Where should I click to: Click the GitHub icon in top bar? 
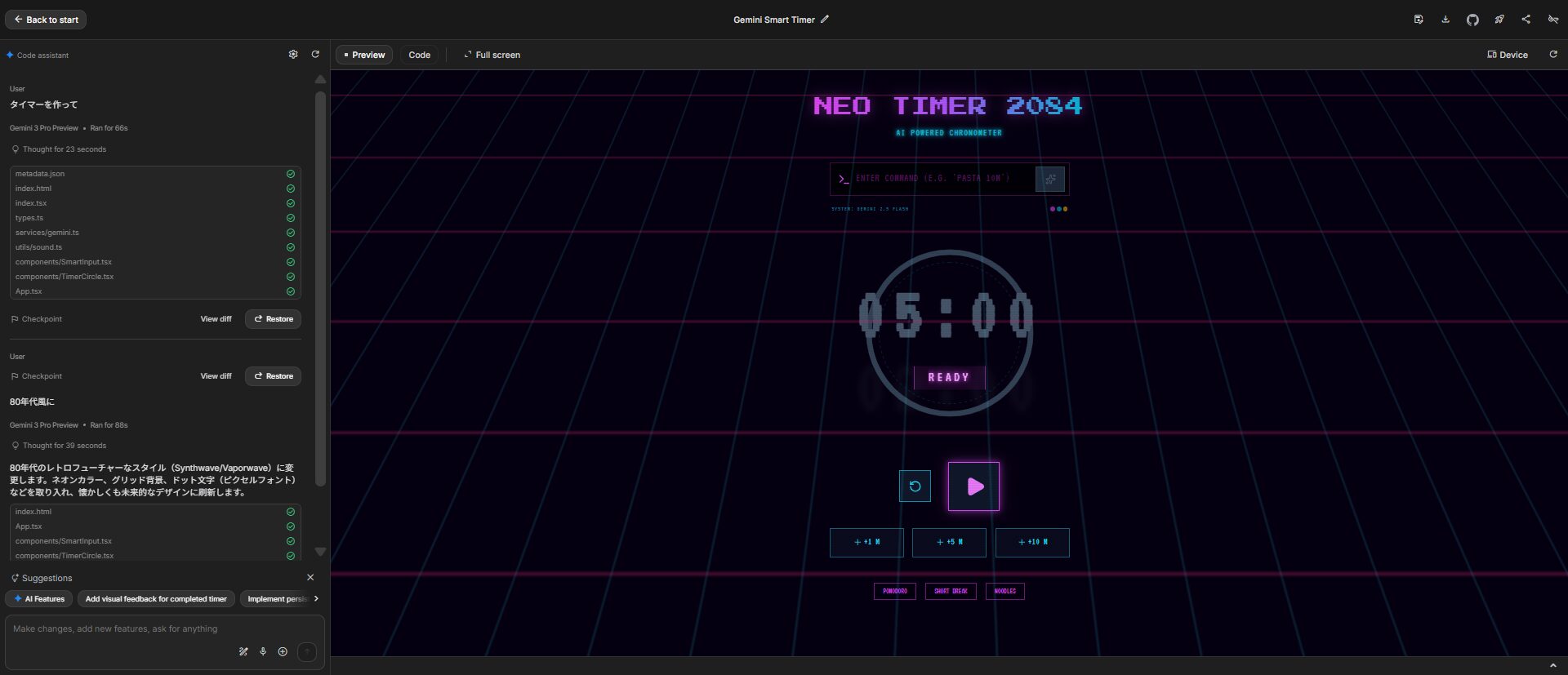[x=1472, y=20]
